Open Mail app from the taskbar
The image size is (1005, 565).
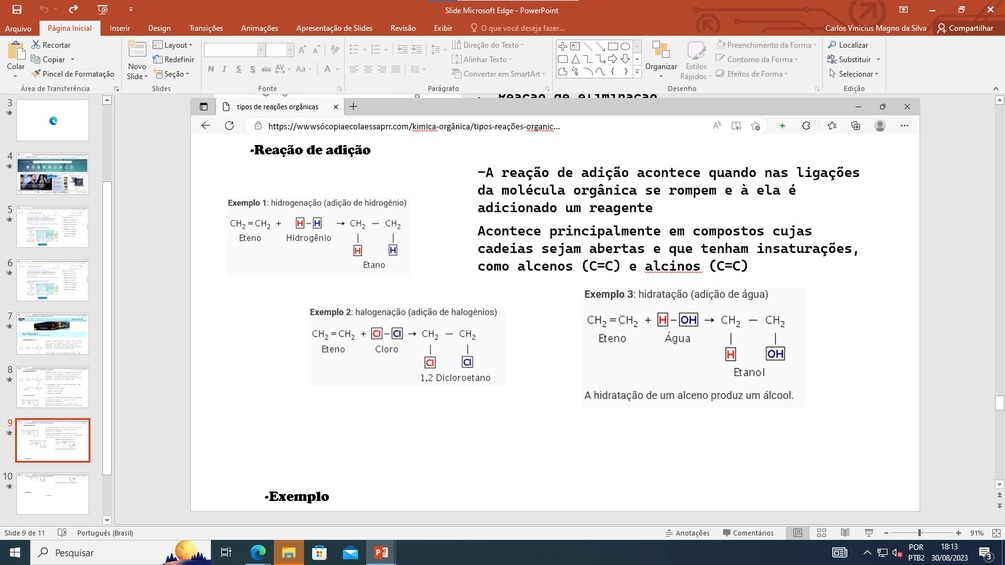point(351,552)
